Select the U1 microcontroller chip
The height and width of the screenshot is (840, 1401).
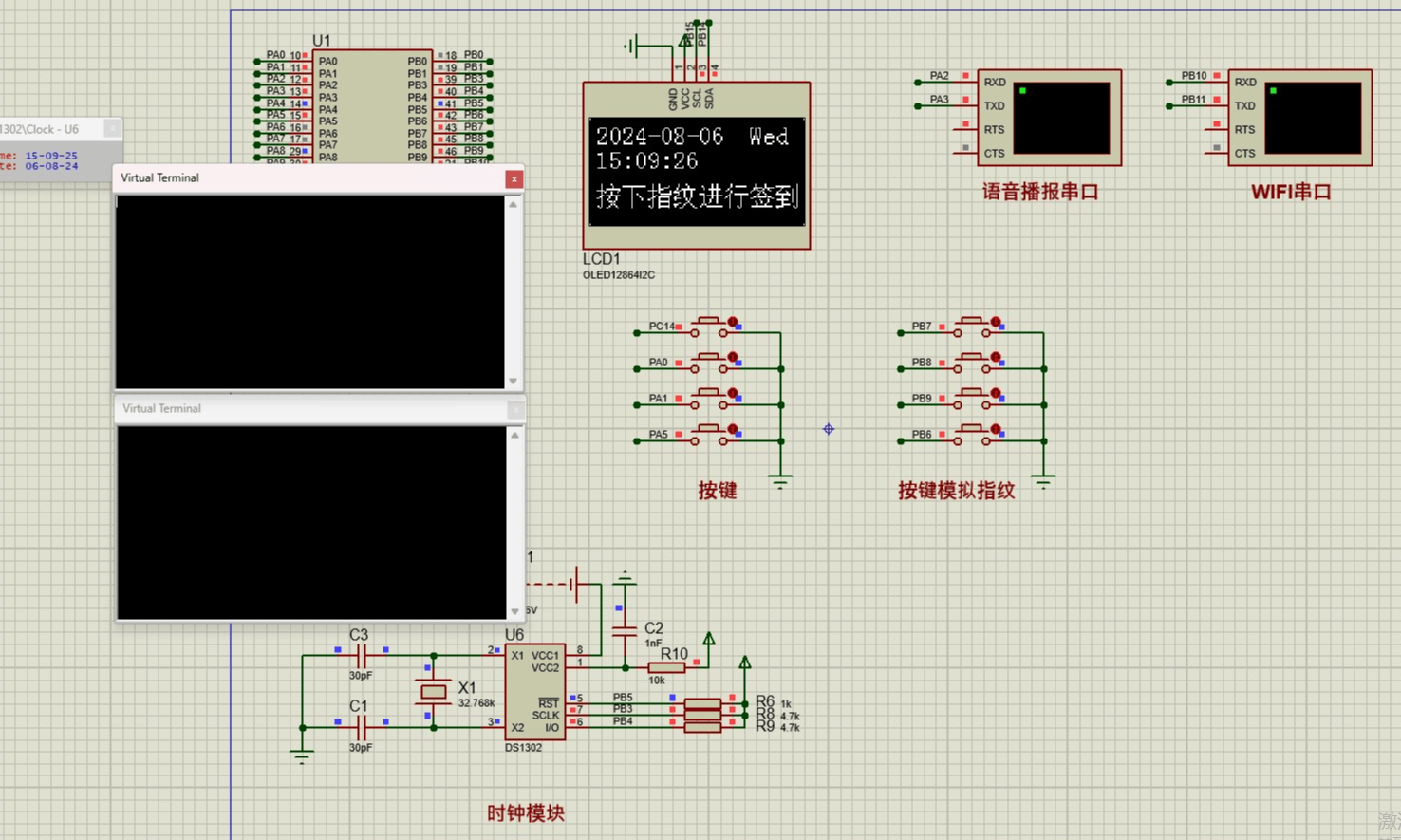(x=371, y=104)
